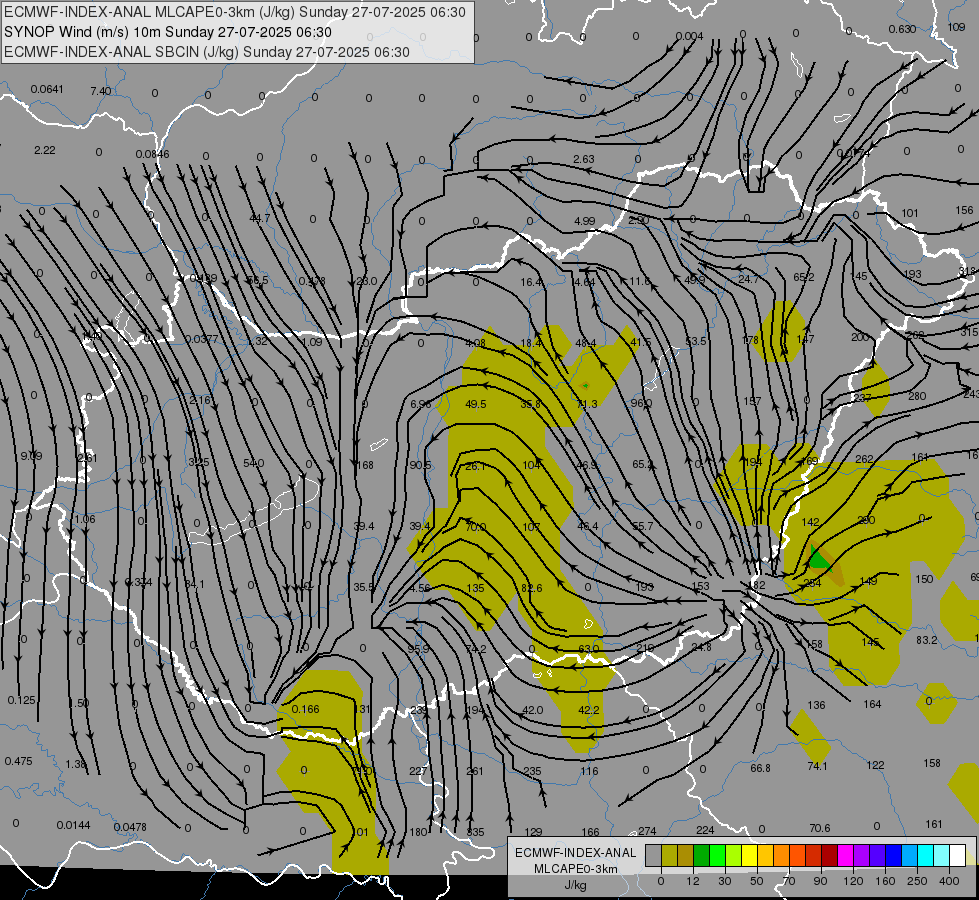Viewport: 979px width, 900px height.
Task: Click the J/kg unit label in legend
Action: (576, 885)
